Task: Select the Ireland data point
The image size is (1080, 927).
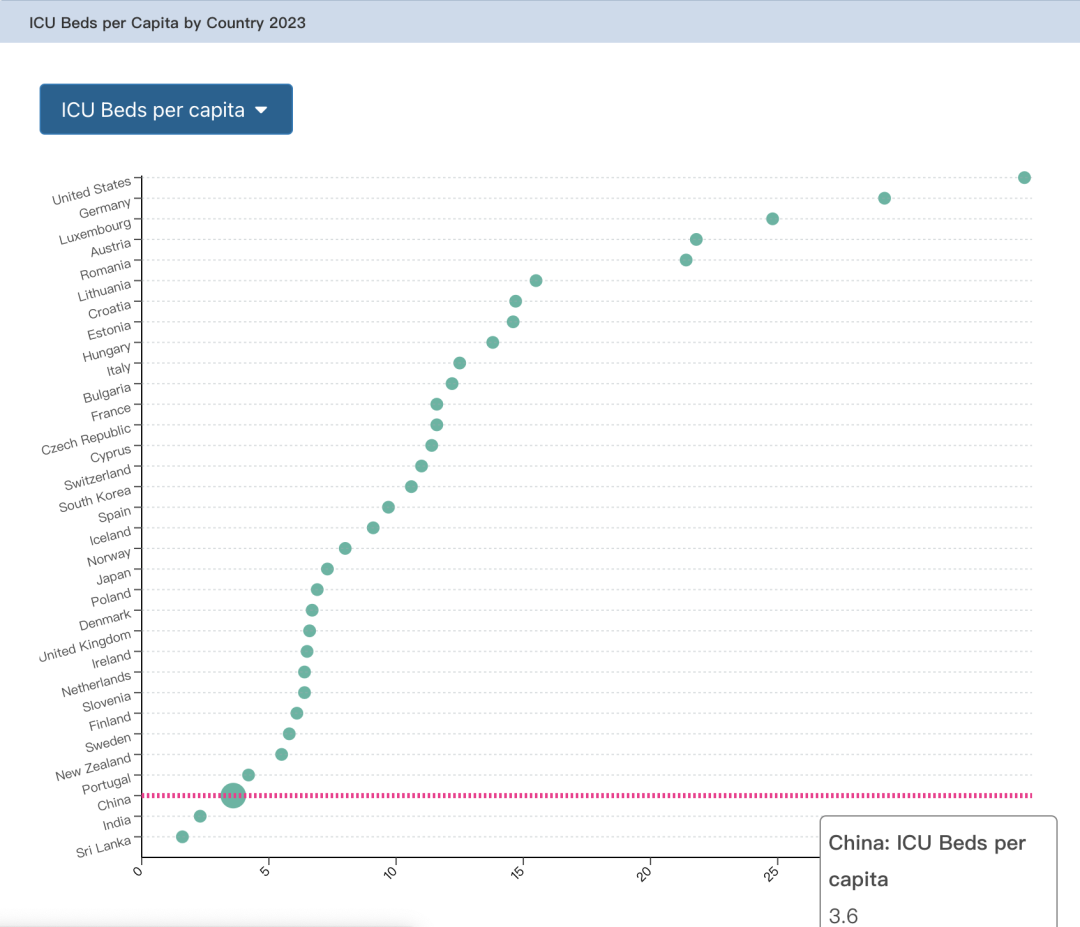Action: [x=307, y=652]
